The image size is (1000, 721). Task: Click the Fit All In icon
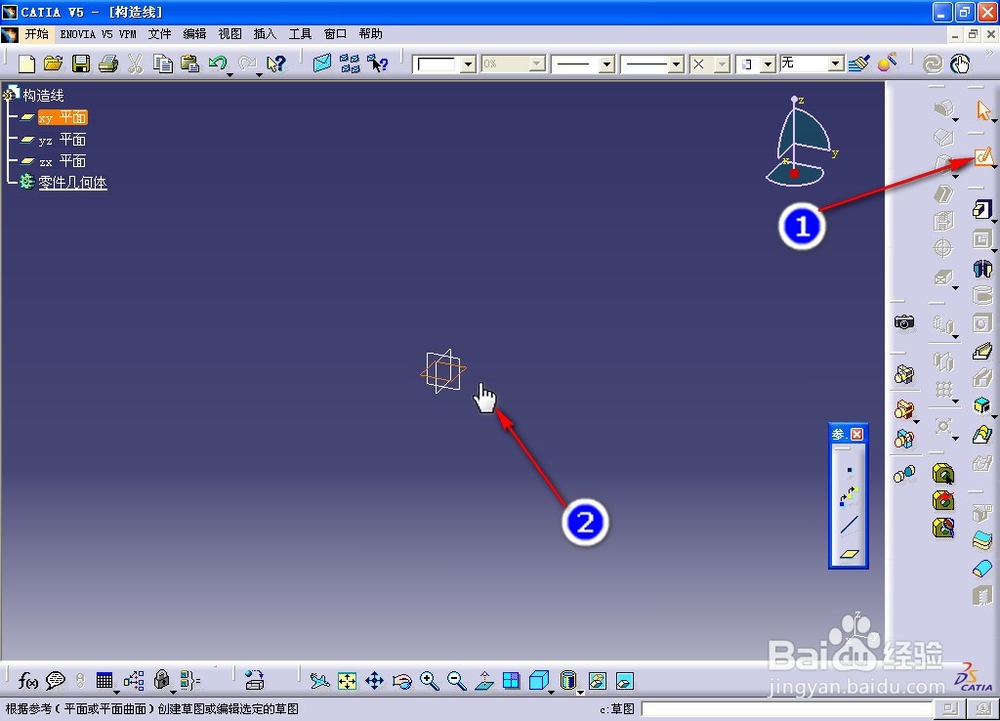point(347,681)
